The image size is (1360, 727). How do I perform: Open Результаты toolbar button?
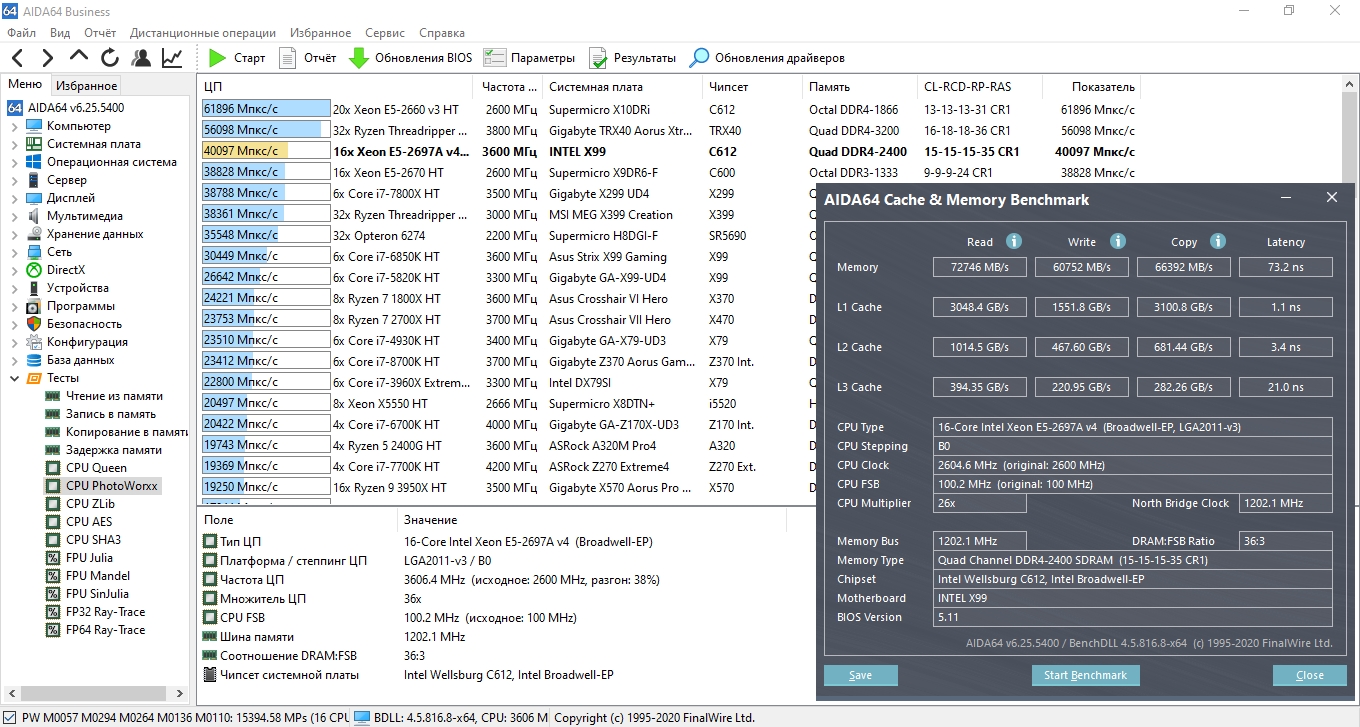pos(632,58)
